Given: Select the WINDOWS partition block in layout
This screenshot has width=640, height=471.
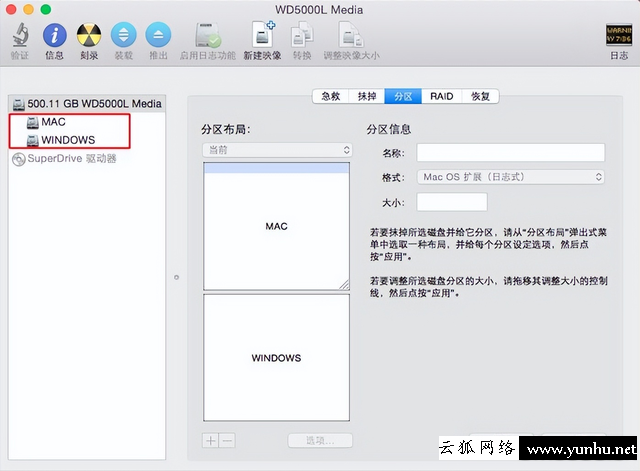Looking at the screenshot, I should point(276,358).
